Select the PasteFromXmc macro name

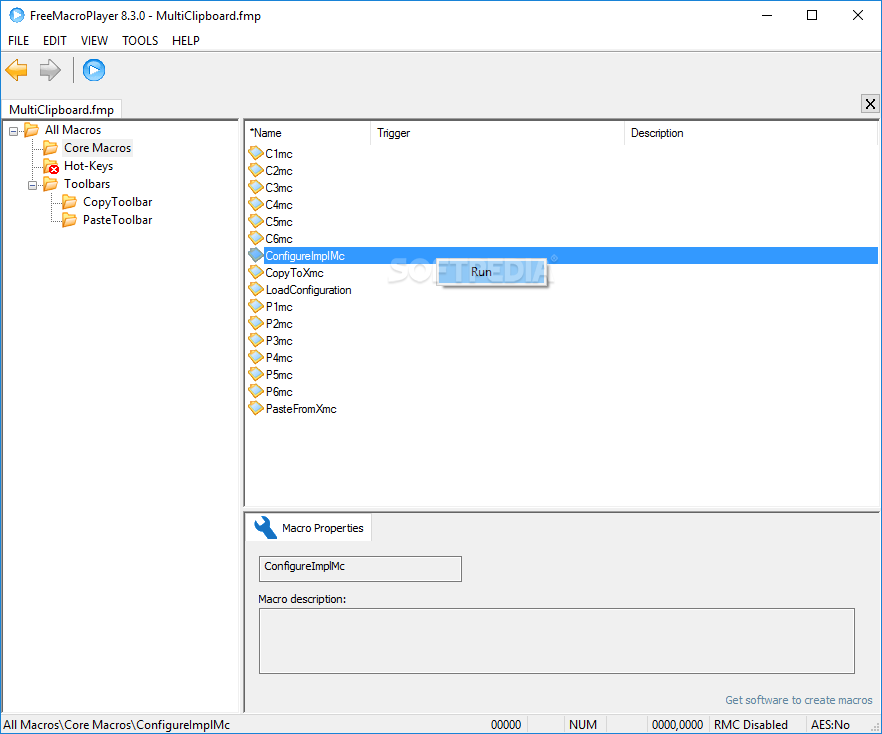pos(301,409)
